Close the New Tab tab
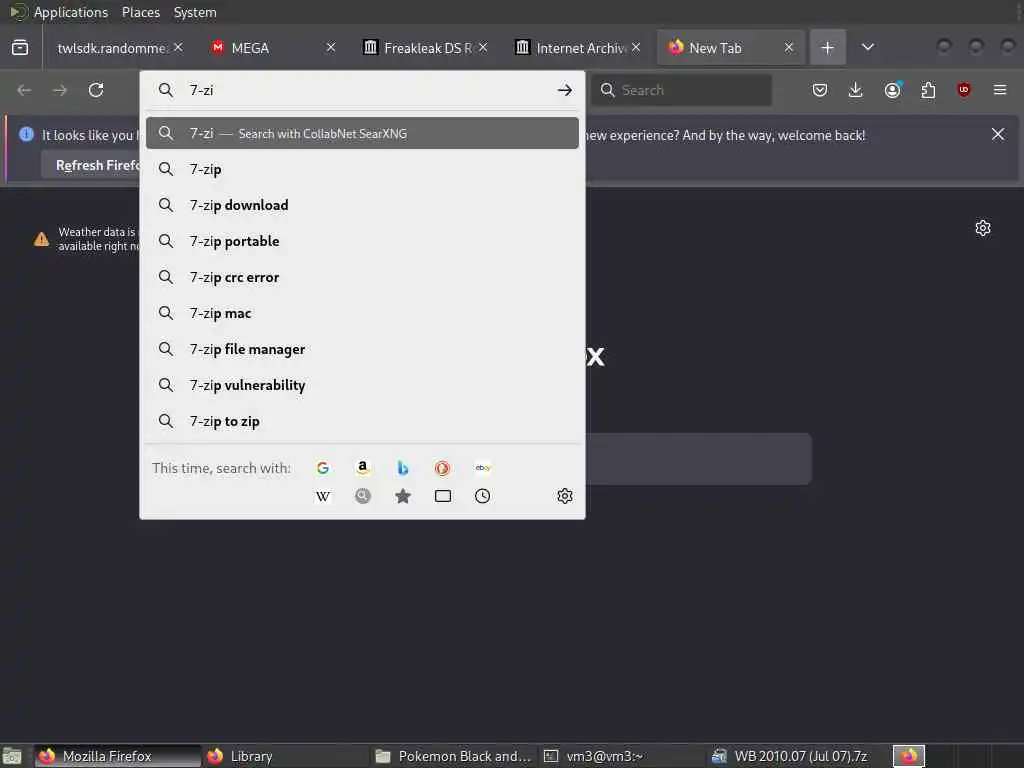The image size is (1024, 768). (789, 48)
